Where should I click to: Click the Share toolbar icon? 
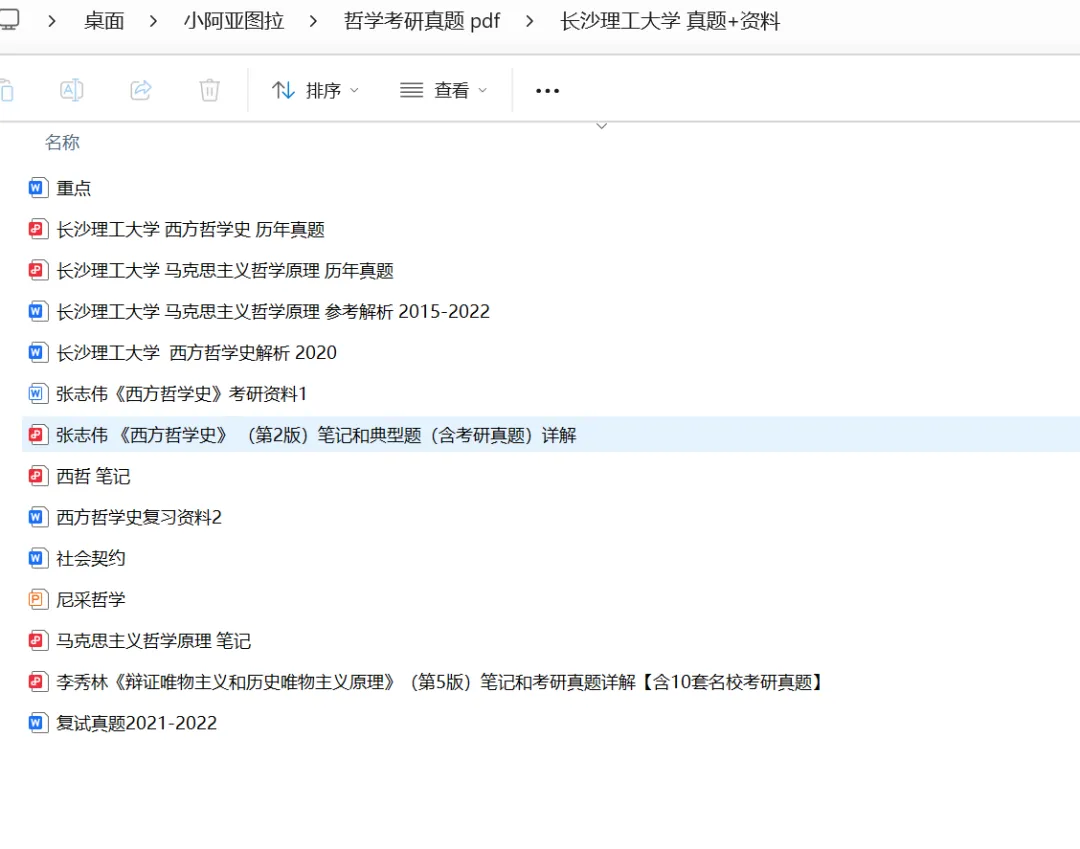pyautogui.click(x=141, y=90)
